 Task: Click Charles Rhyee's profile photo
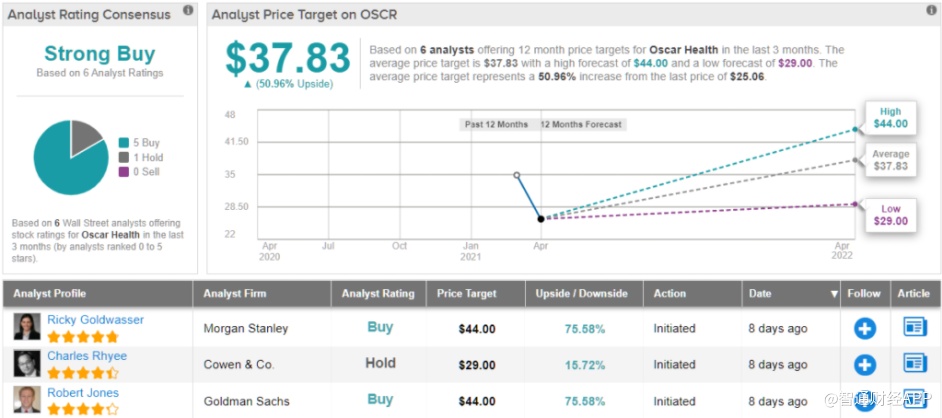click(27, 363)
